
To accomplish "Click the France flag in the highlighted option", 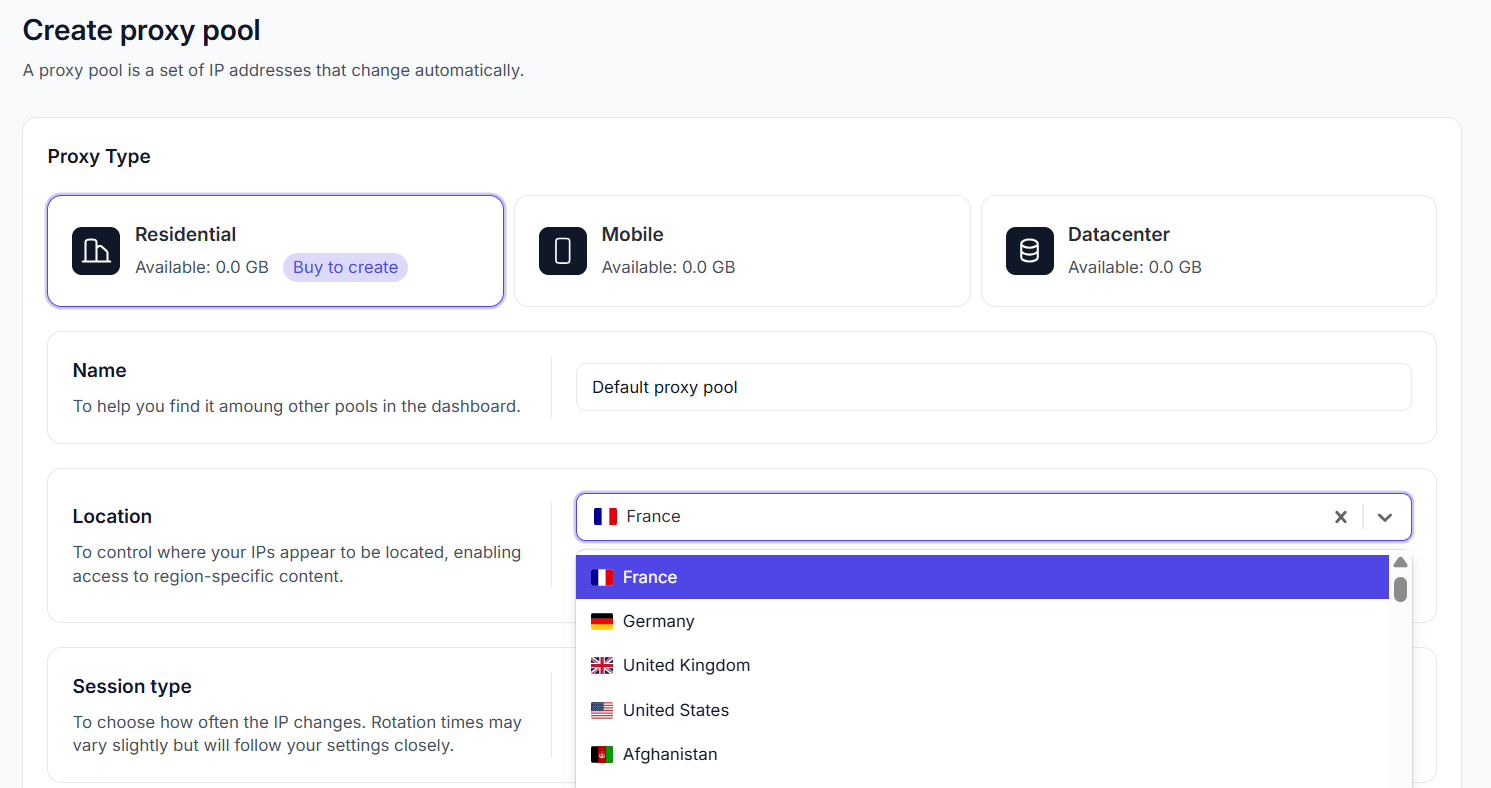I will click(602, 578).
